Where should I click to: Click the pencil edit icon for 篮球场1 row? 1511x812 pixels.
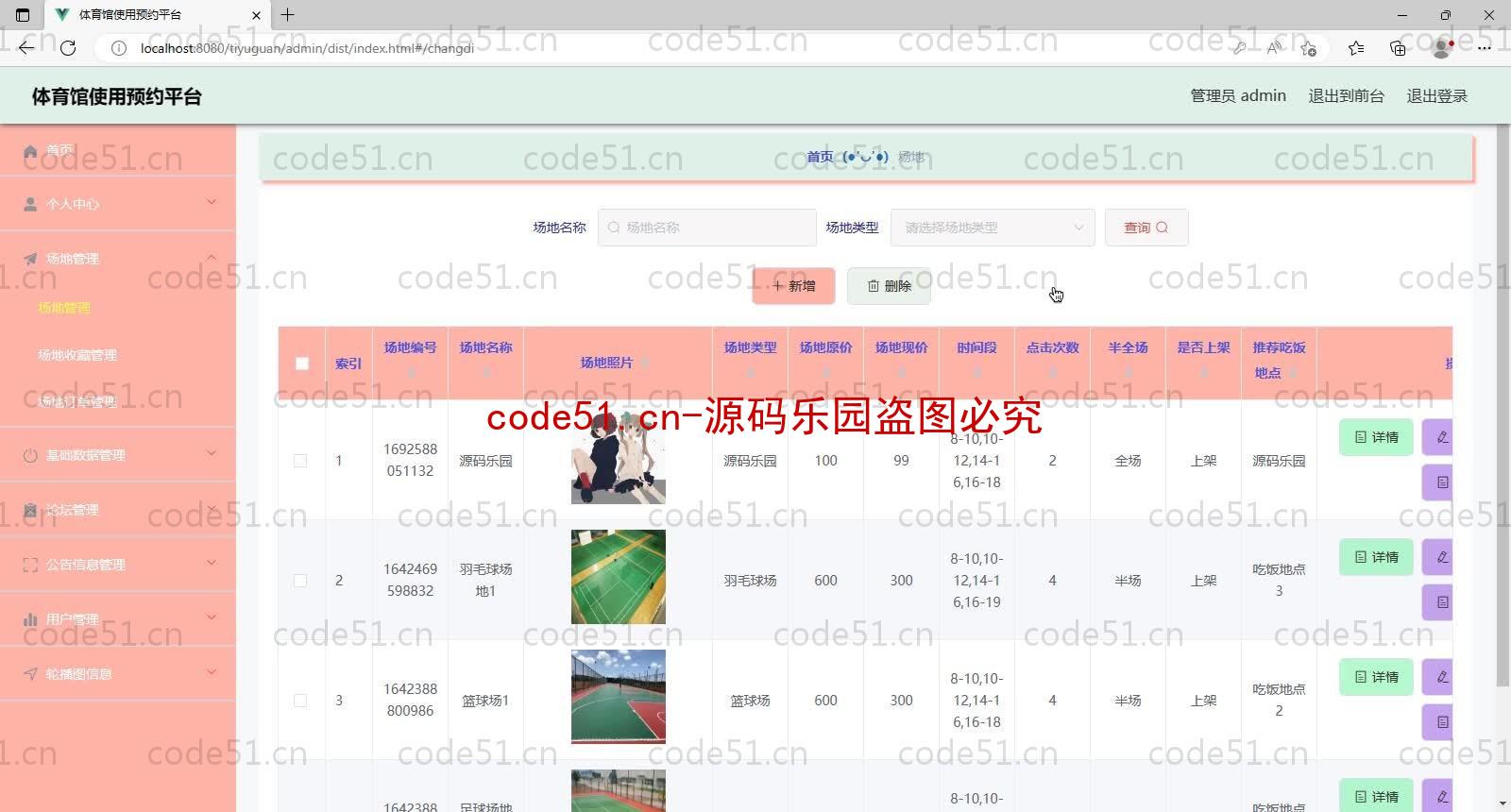(1440, 677)
